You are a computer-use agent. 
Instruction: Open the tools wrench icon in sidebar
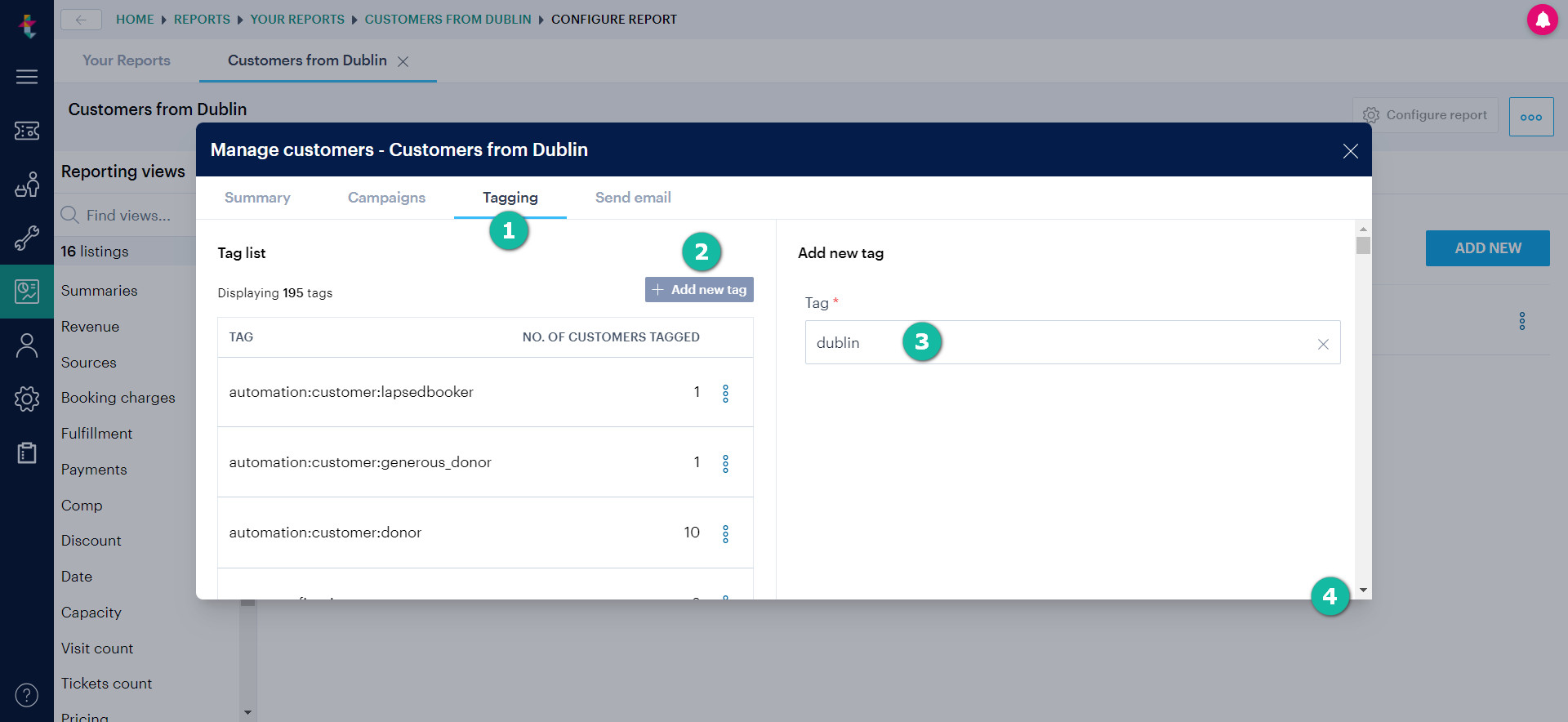pyautogui.click(x=27, y=238)
